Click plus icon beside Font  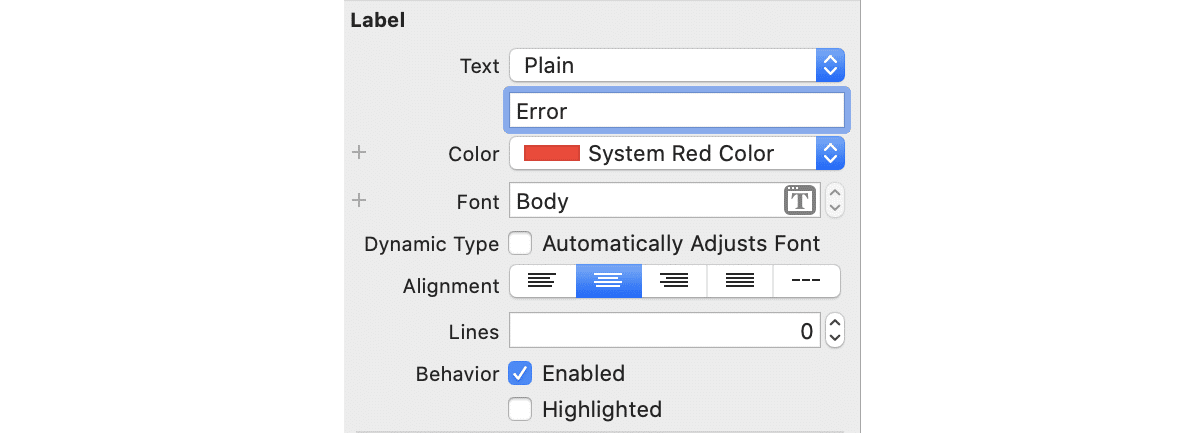click(x=360, y=200)
